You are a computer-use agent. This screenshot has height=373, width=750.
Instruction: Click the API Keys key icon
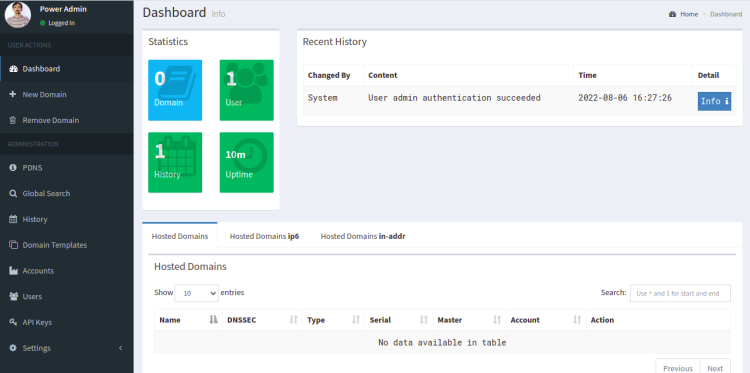(x=13, y=322)
